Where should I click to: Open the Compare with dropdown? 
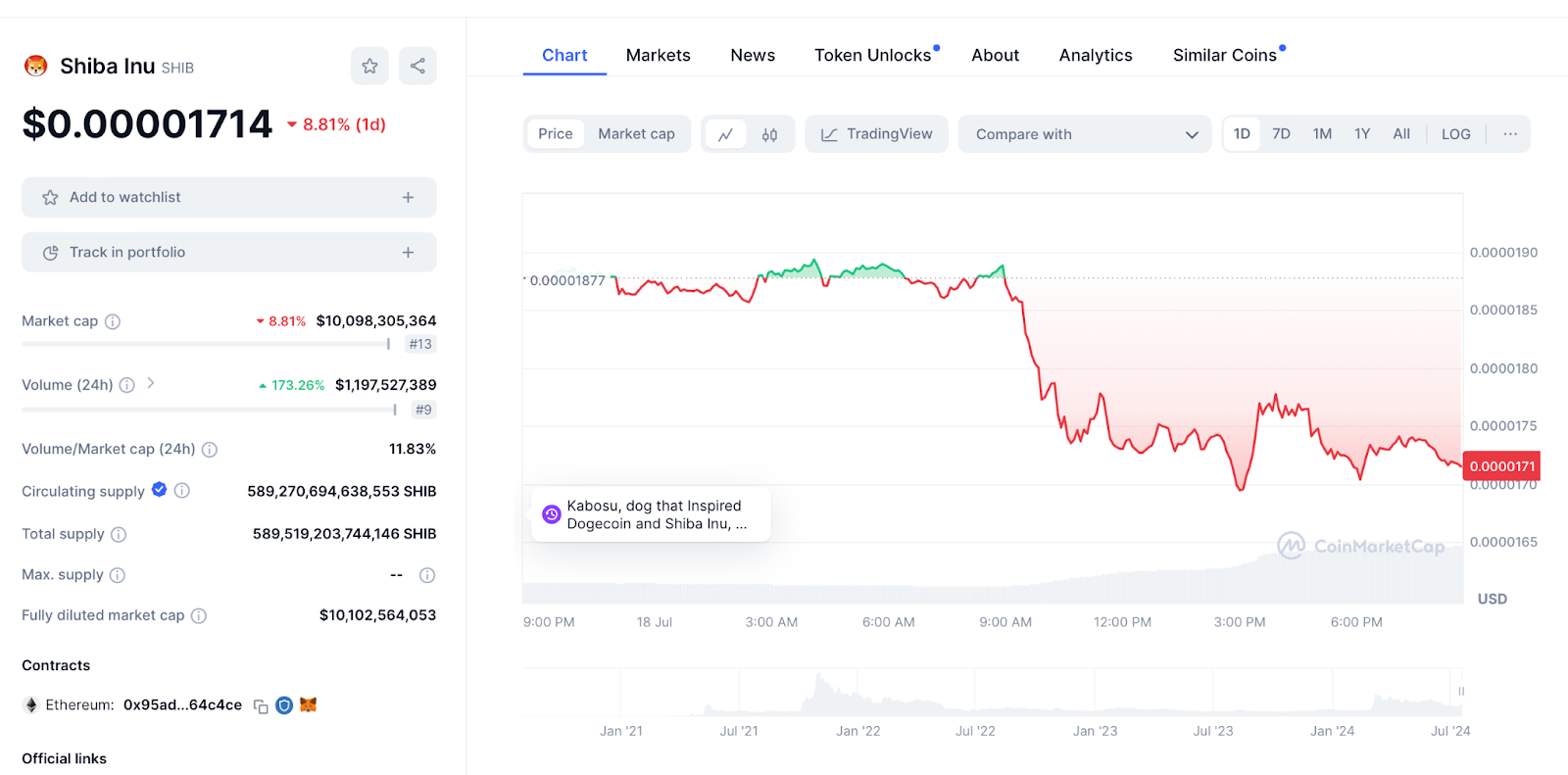1085,134
